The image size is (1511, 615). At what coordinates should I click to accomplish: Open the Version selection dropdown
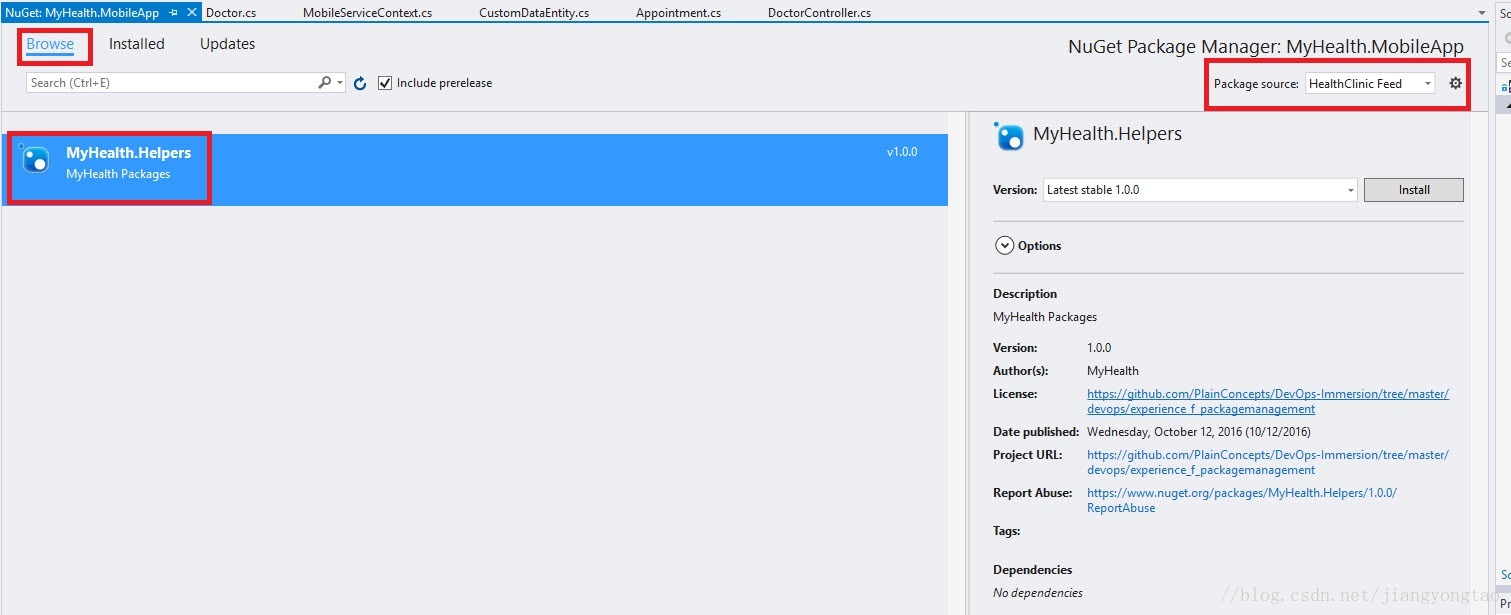[1200, 190]
